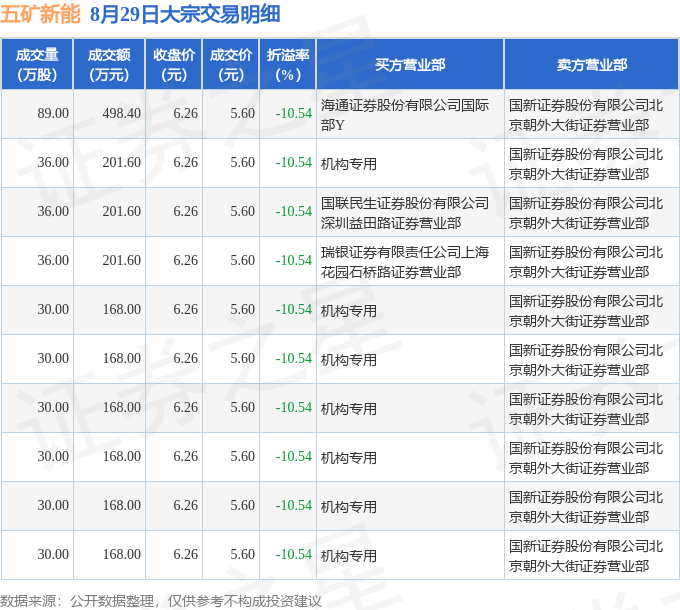Image resolution: width=680 pixels, height=610 pixels.
Task: Click the 五矿新能 stock name in title
Action: (40, 14)
